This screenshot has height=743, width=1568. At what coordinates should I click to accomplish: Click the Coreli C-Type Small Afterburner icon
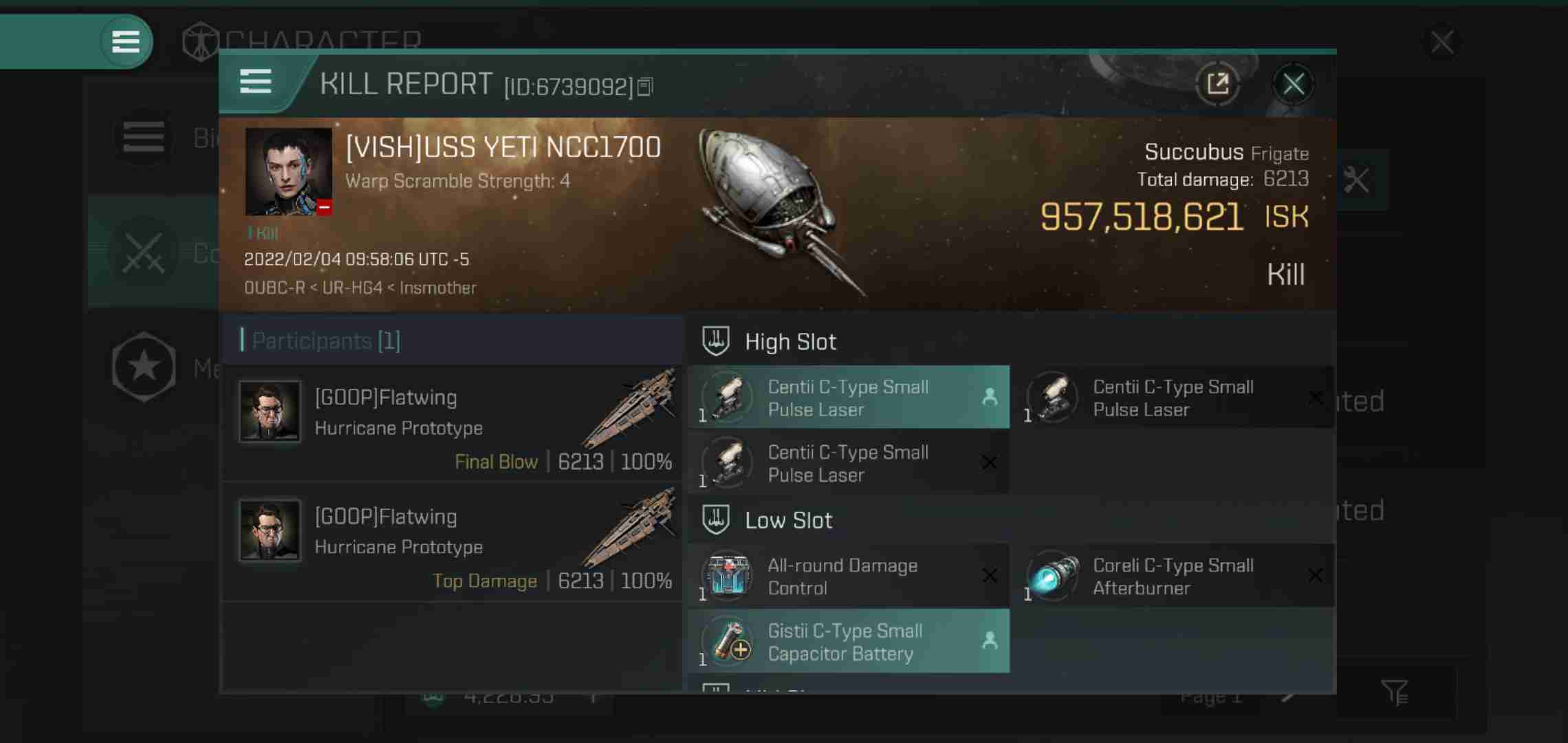[1053, 574]
